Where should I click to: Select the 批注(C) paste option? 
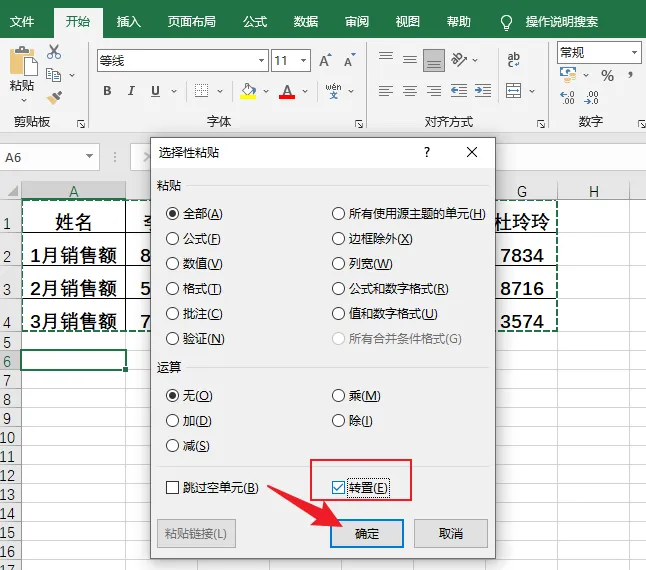coord(194,314)
